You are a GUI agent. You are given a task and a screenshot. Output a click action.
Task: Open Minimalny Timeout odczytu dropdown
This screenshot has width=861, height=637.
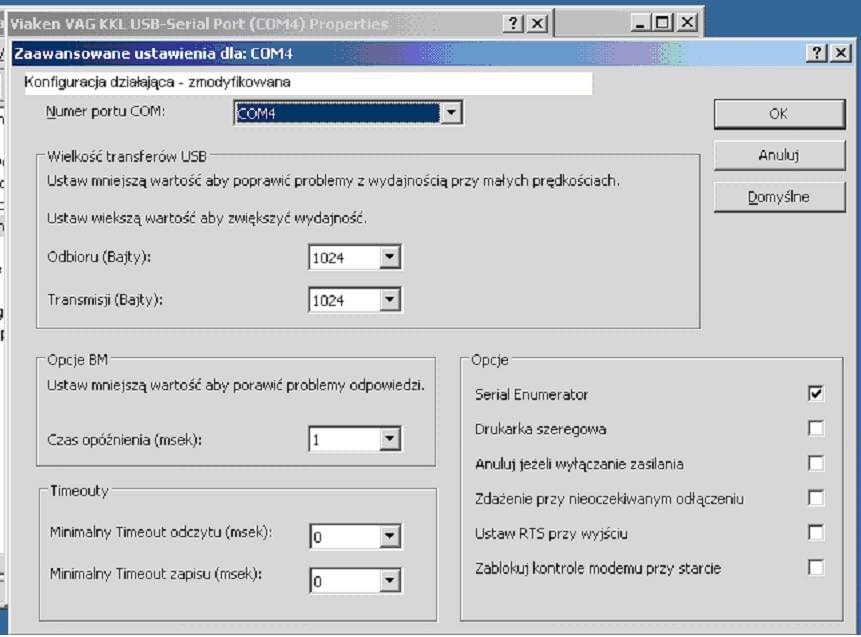389,537
